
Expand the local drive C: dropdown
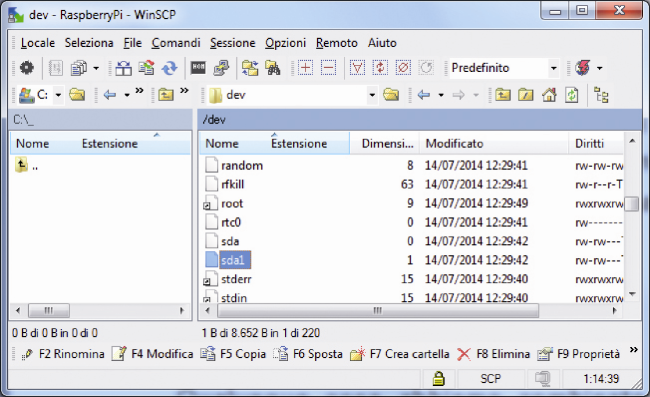pos(58,95)
